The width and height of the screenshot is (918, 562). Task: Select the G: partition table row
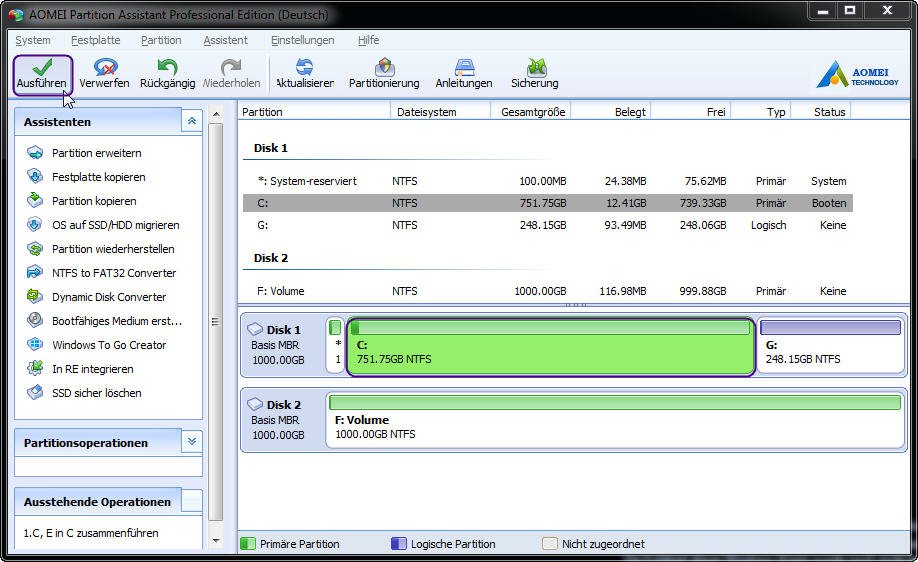pos(547,225)
